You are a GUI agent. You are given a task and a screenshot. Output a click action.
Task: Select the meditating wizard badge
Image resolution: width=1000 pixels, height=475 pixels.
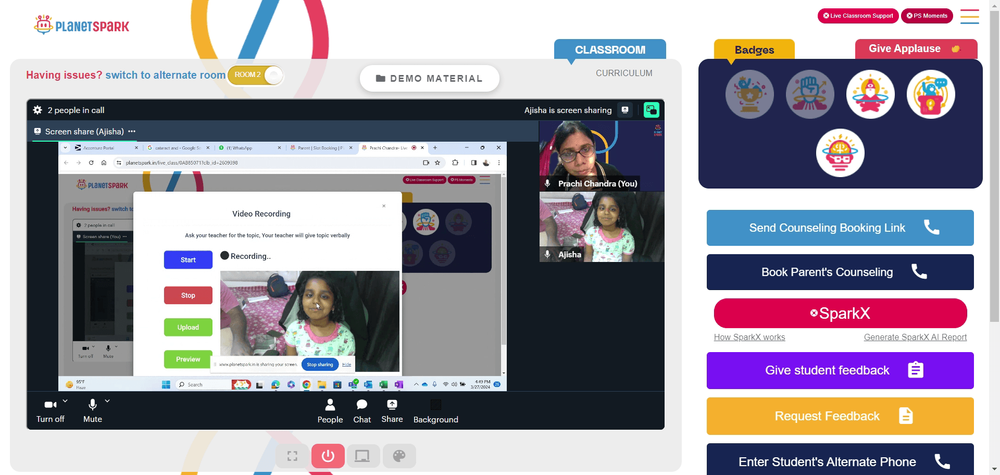pos(871,94)
